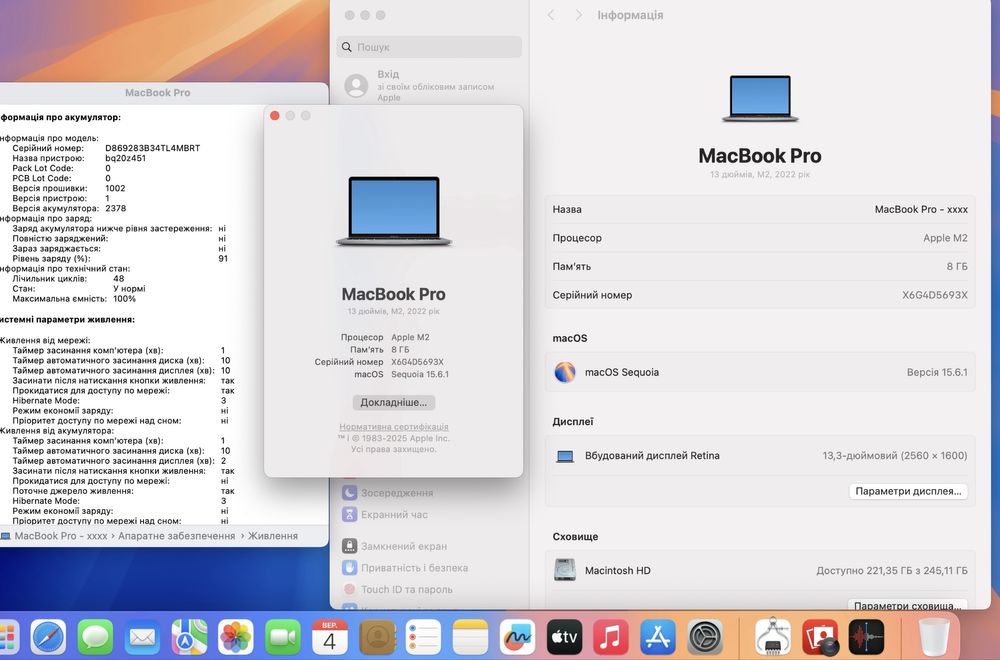Image resolution: width=1000 pixels, height=660 pixels.
Task: Go forward in System Settings
Action: 578,15
